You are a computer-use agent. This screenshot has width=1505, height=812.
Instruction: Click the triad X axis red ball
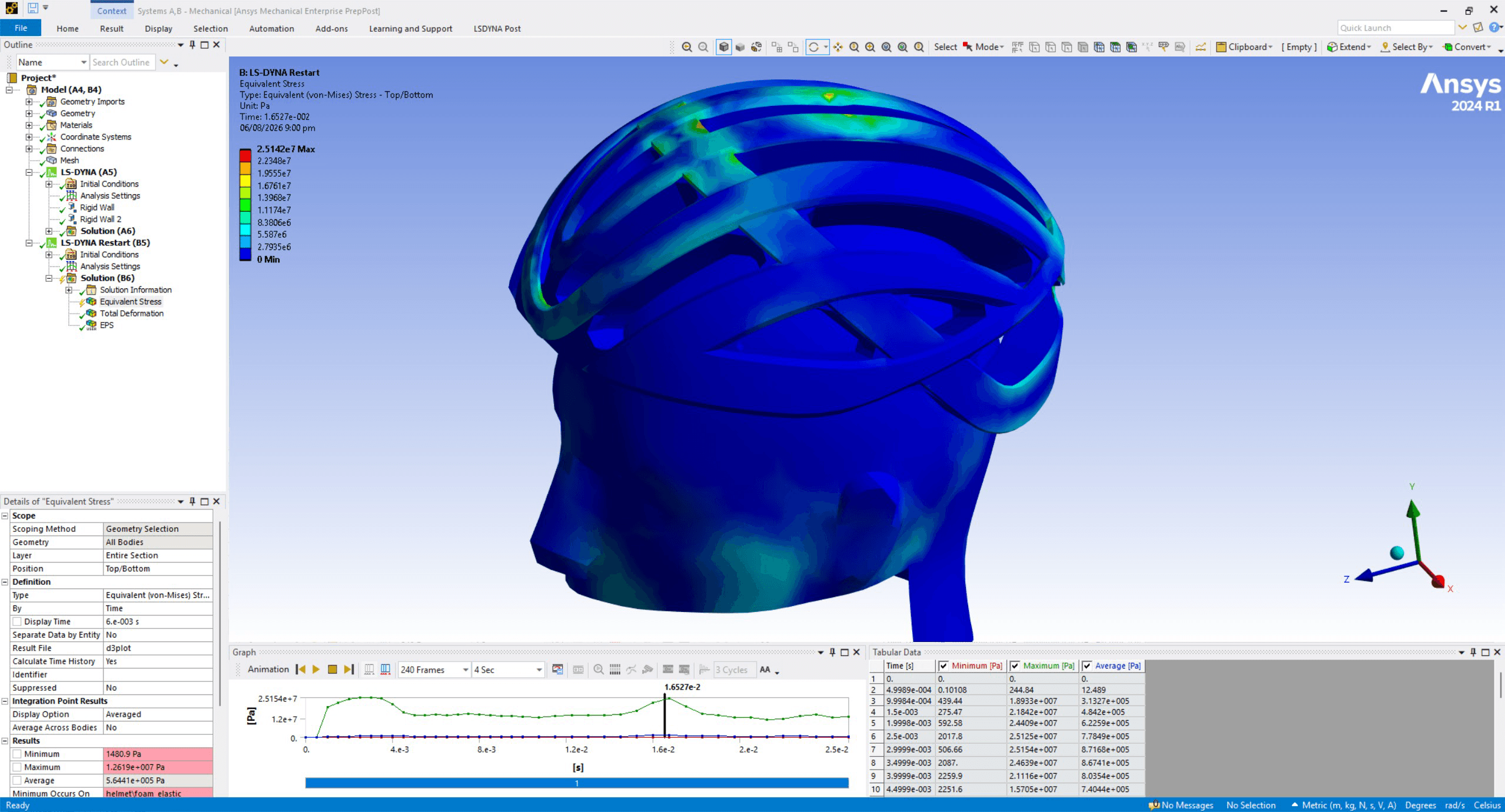click(1437, 582)
